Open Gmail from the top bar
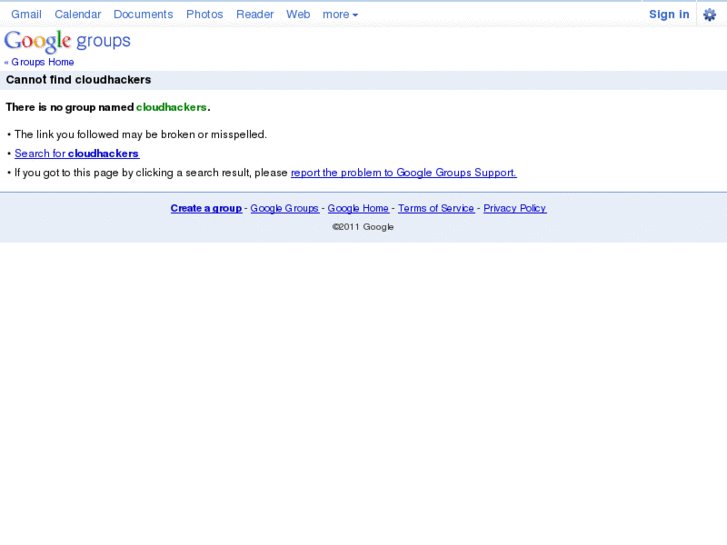 tap(26, 14)
